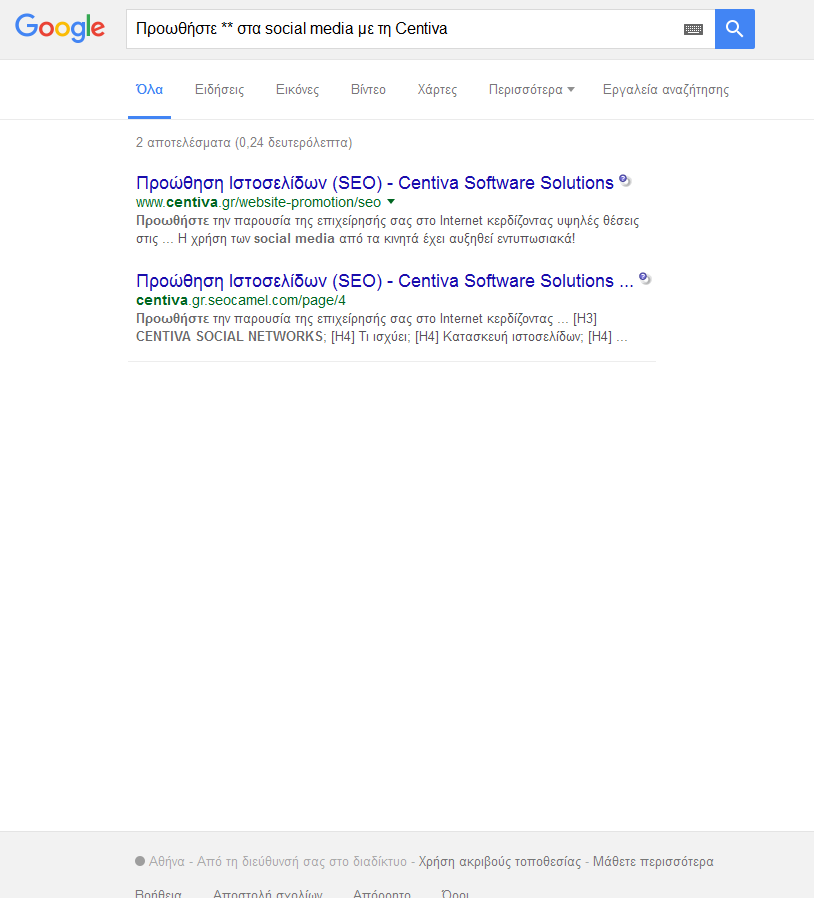
Task: Open Εργαλεία αναζήτησης search tools
Action: coord(666,90)
